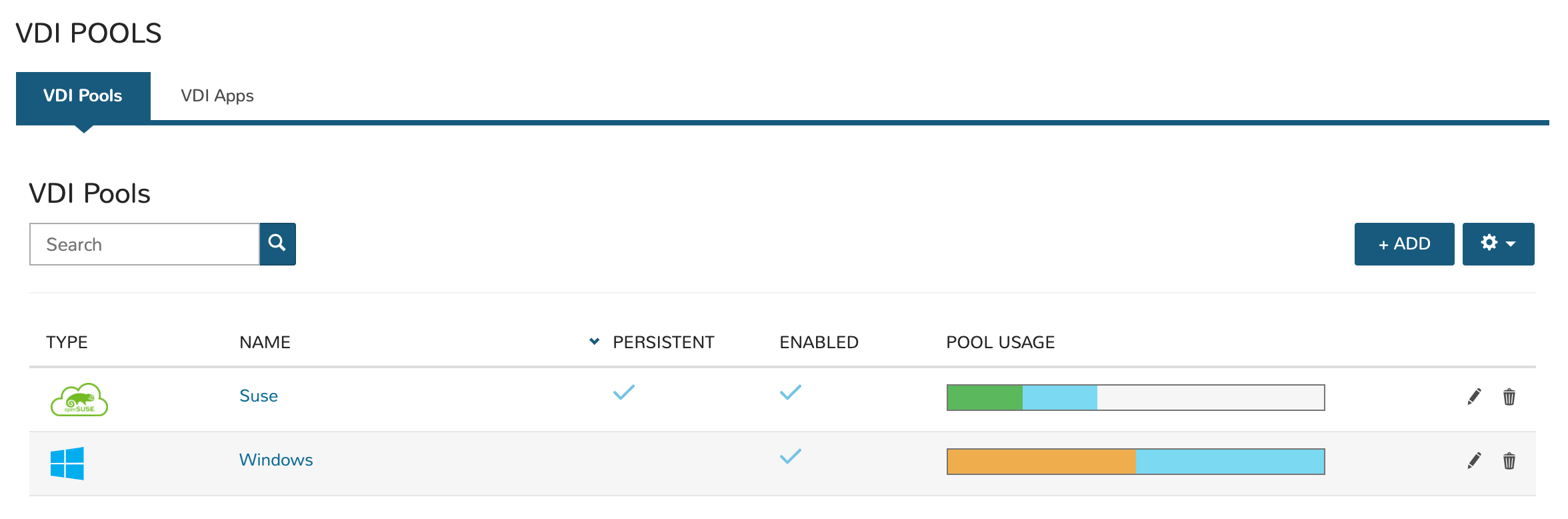Delete the Suse pool using trash icon
1568x519 pixels.
tap(1509, 397)
